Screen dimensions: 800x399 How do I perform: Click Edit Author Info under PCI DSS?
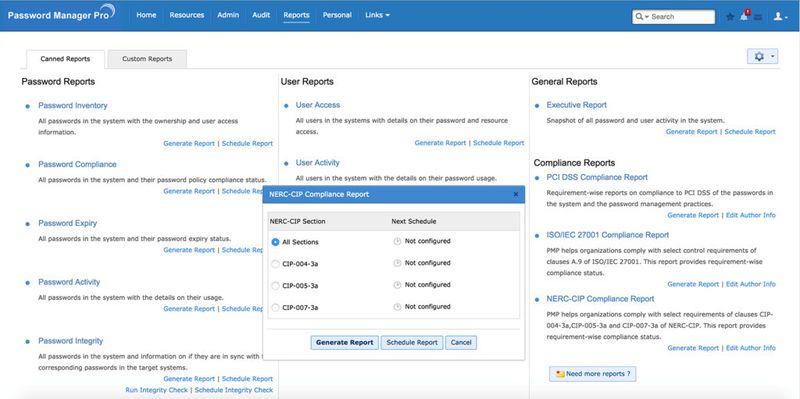pos(751,215)
